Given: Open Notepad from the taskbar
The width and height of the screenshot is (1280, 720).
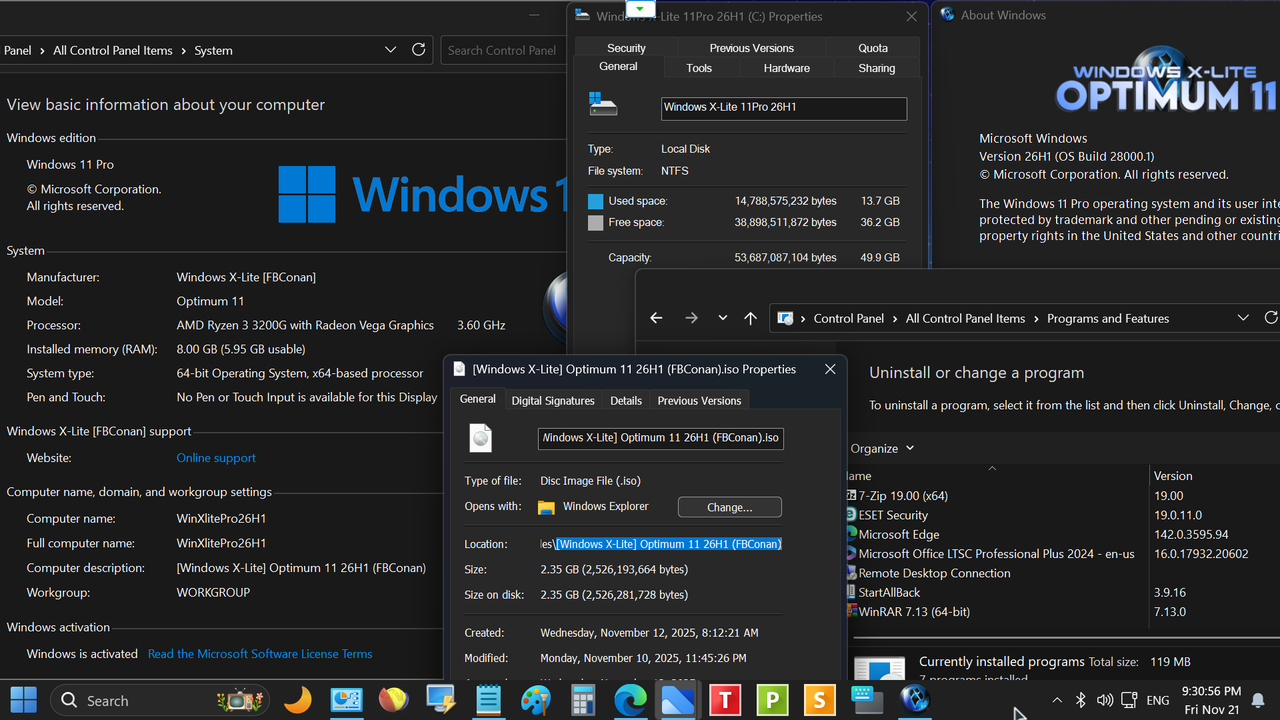Looking at the screenshot, I should tap(488, 700).
